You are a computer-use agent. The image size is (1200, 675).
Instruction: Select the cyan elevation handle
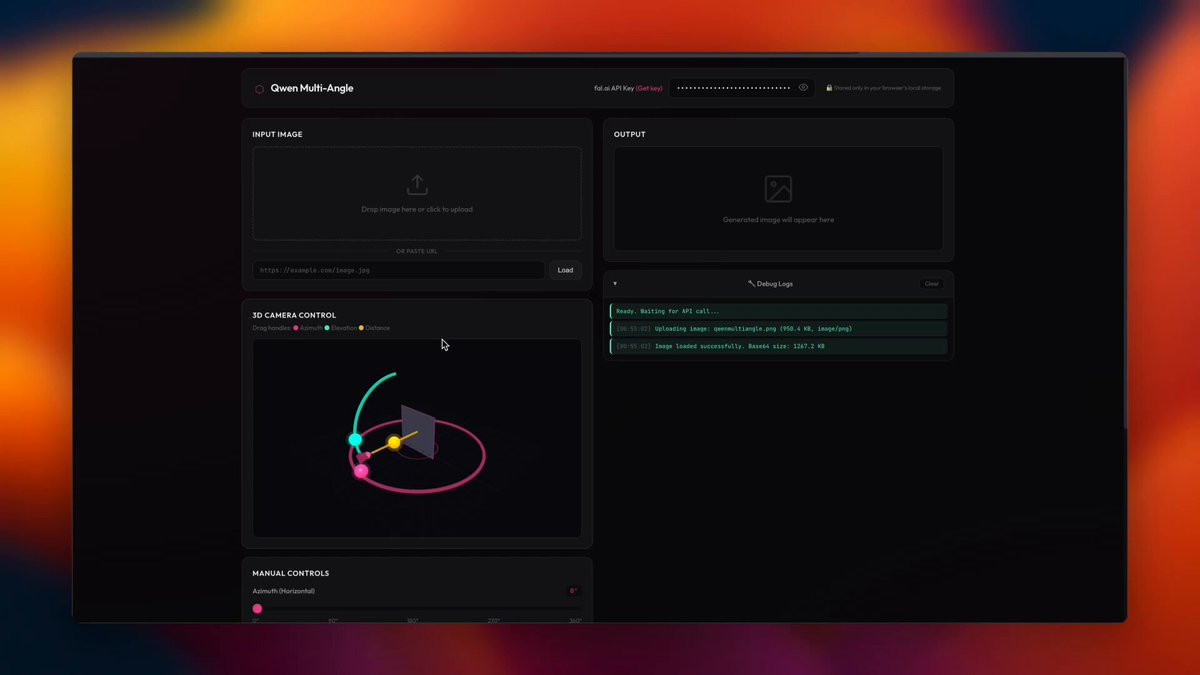(x=355, y=440)
